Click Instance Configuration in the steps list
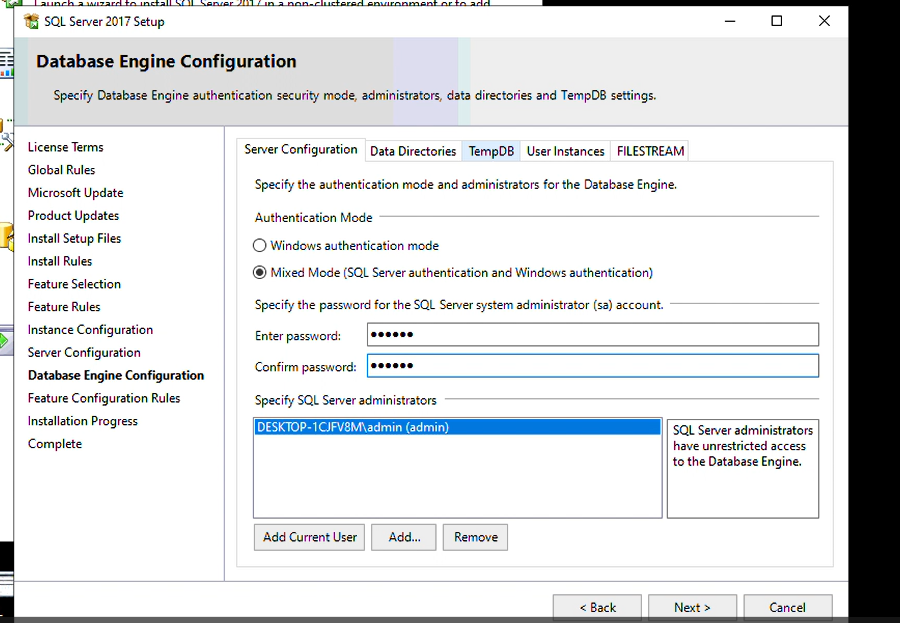 90,330
